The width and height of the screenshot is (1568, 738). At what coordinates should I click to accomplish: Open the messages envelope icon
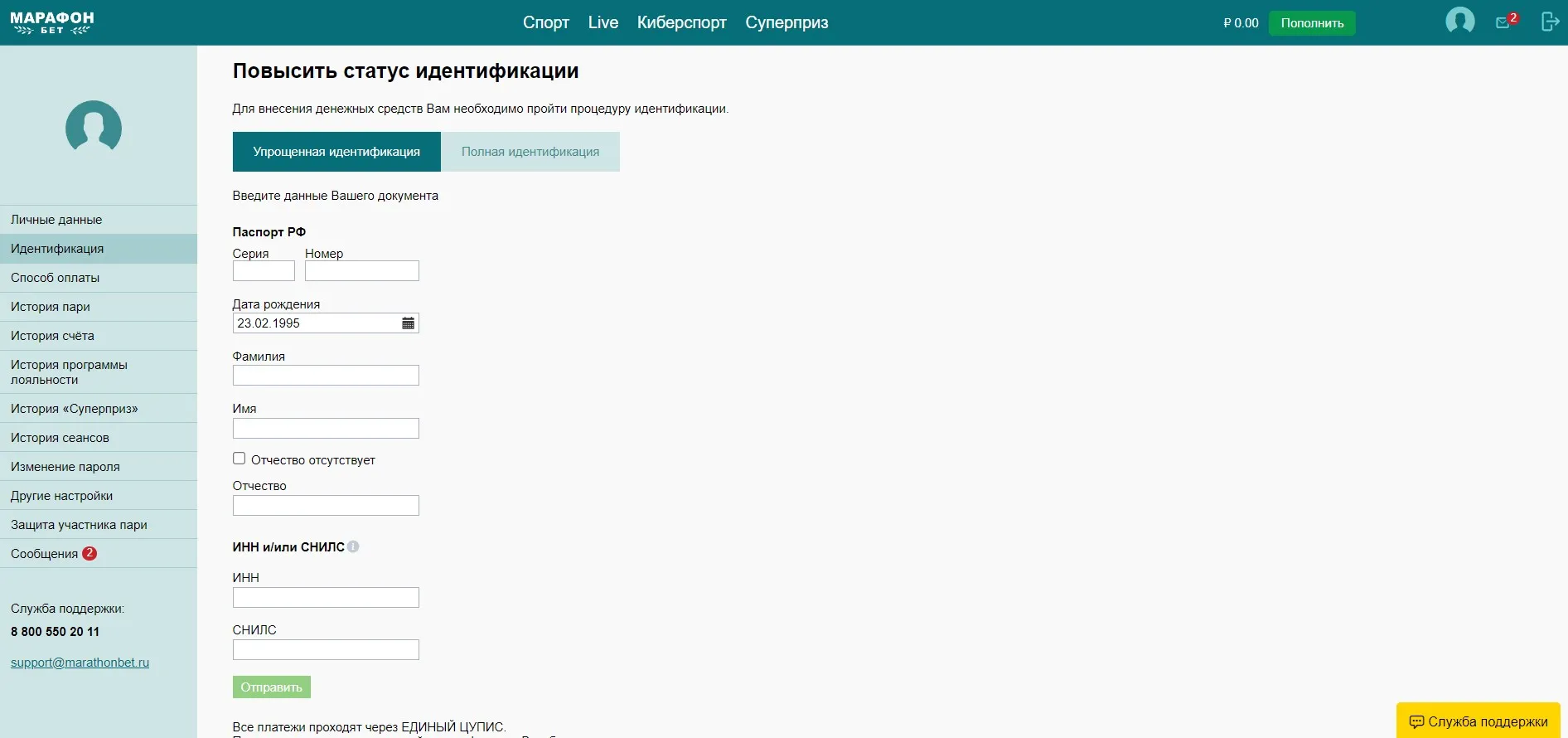tap(1503, 22)
